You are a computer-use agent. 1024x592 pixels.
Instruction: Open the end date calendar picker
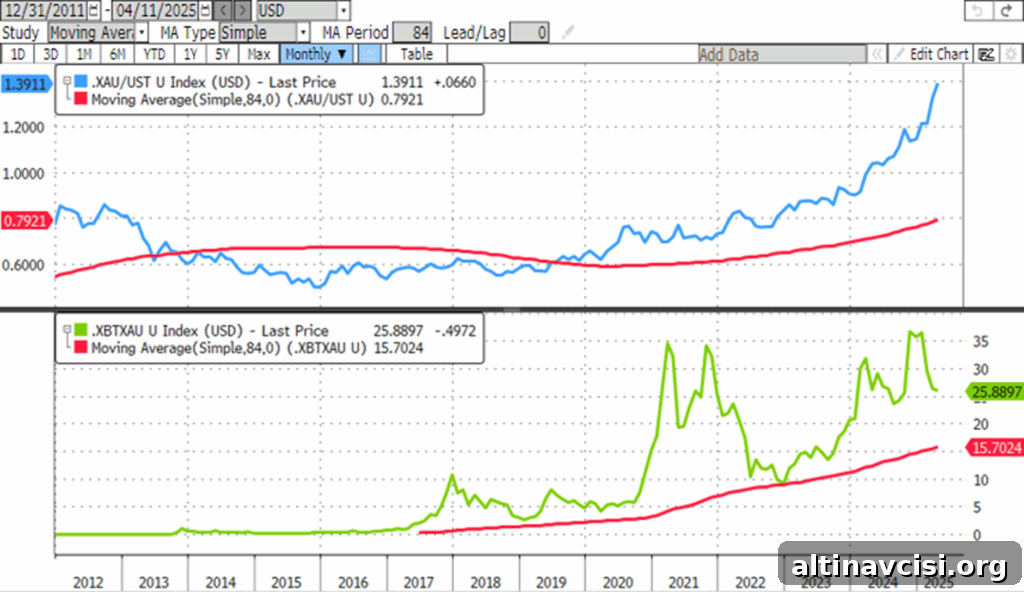coord(205,10)
